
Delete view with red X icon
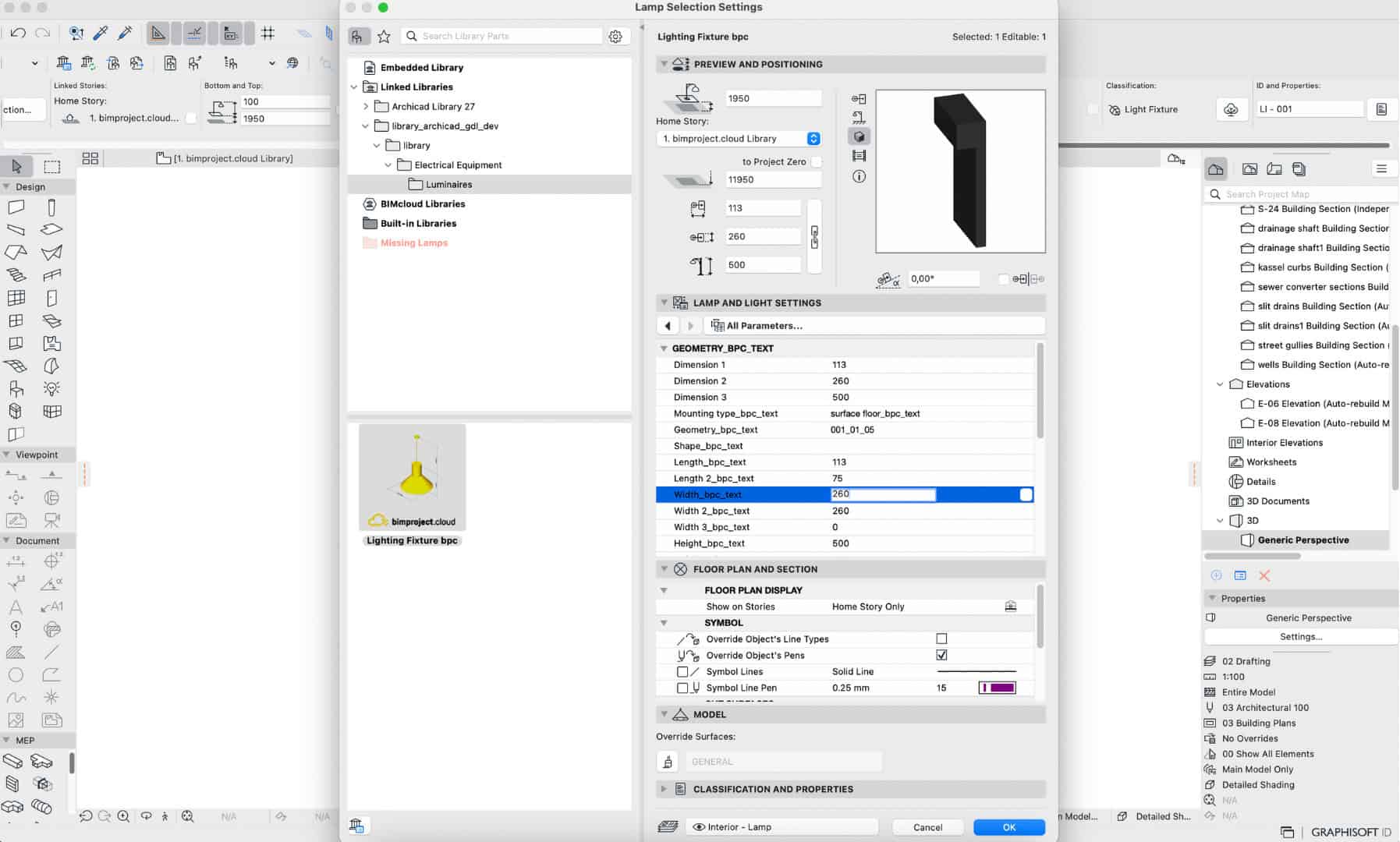[1264, 575]
